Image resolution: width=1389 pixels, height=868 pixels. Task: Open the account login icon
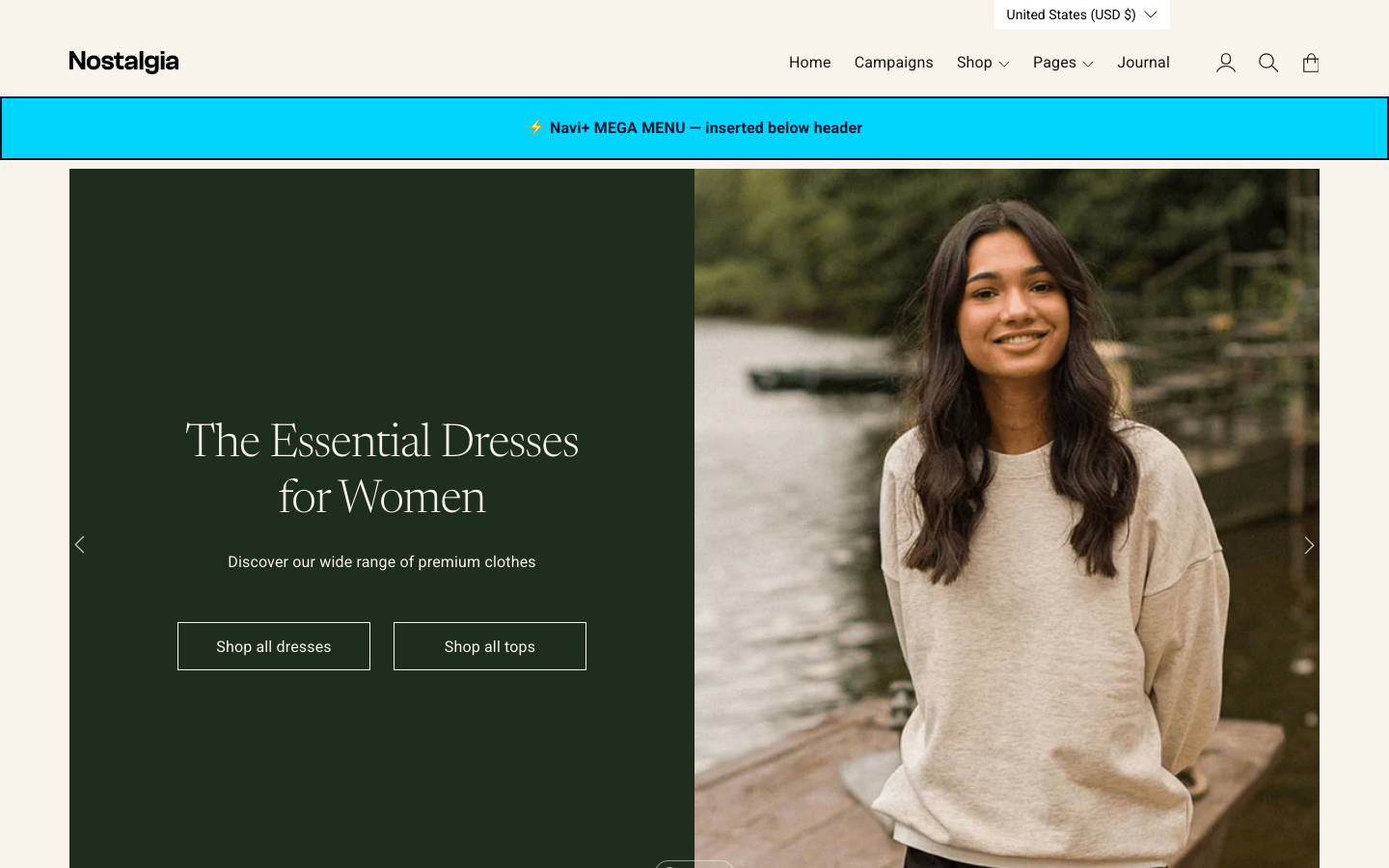coord(1225,63)
